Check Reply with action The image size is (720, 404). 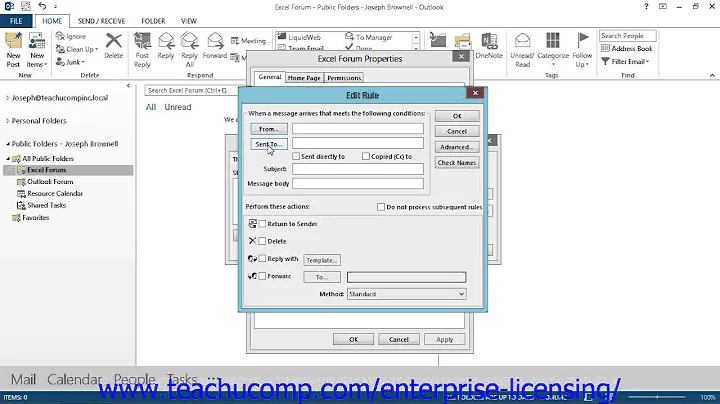262,259
